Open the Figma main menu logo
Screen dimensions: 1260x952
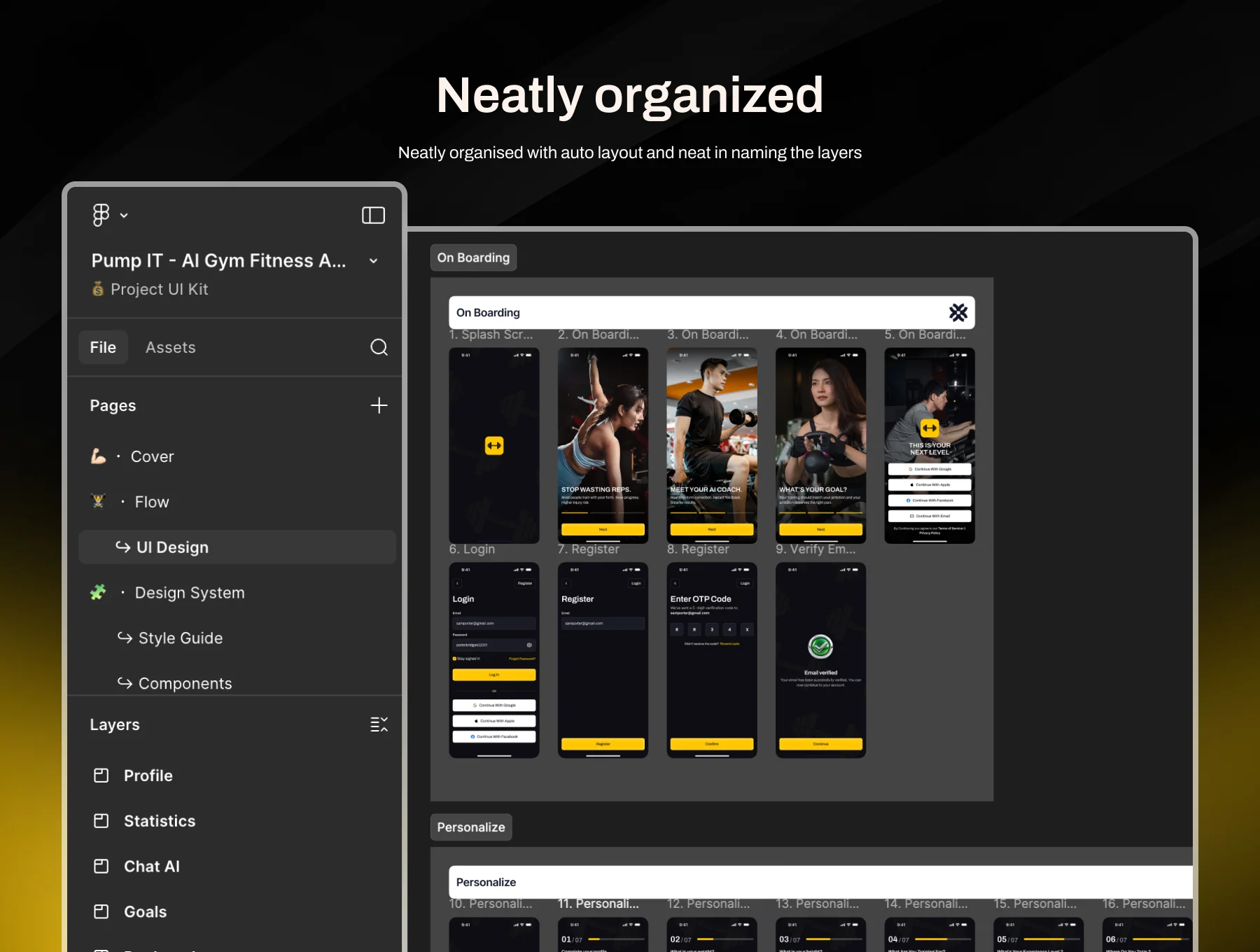101,215
